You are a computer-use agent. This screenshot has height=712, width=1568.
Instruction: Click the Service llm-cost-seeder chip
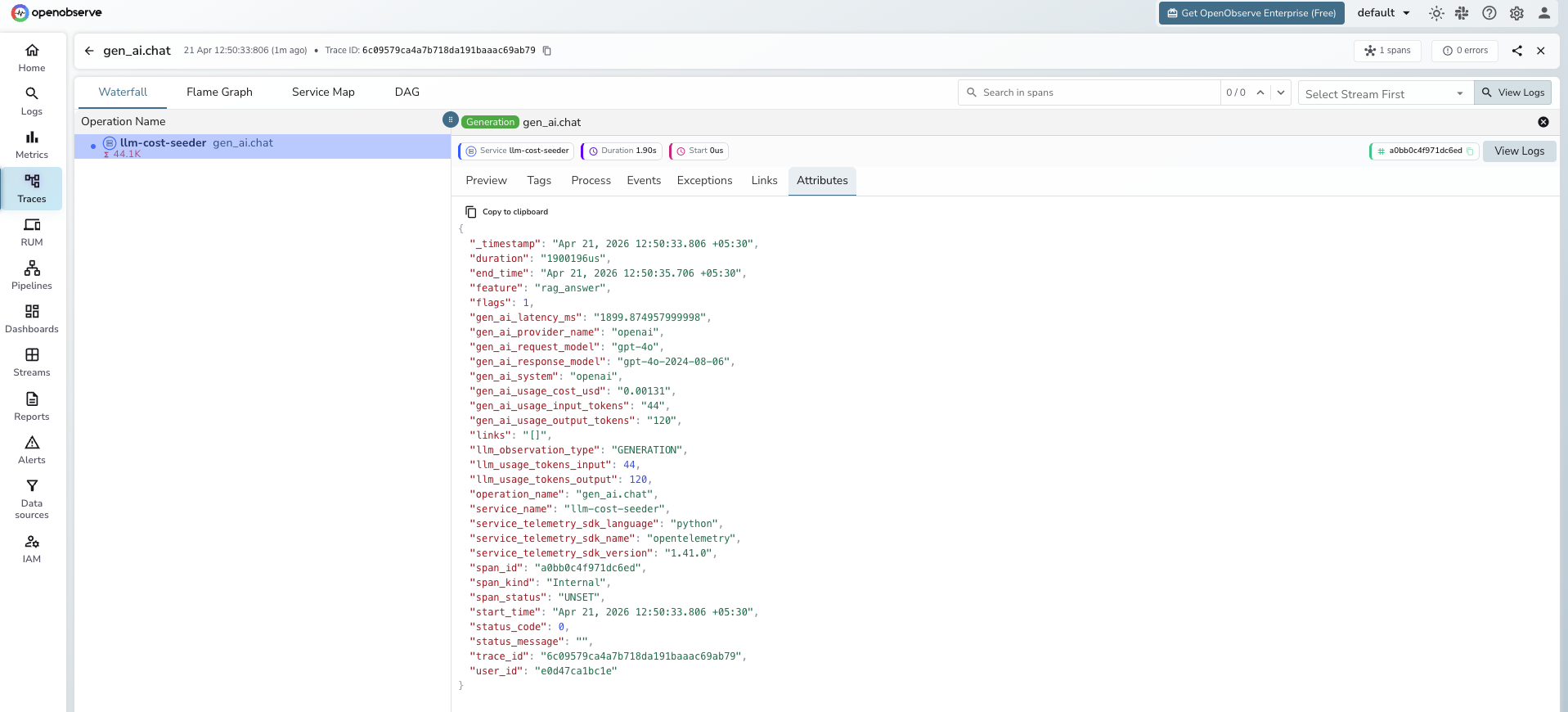pos(516,151)
